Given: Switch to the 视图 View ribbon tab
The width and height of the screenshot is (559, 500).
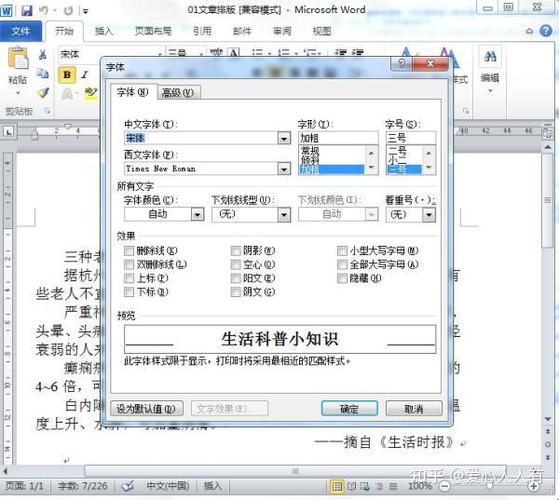Looking at the screenshot, I should pos(322,31).
